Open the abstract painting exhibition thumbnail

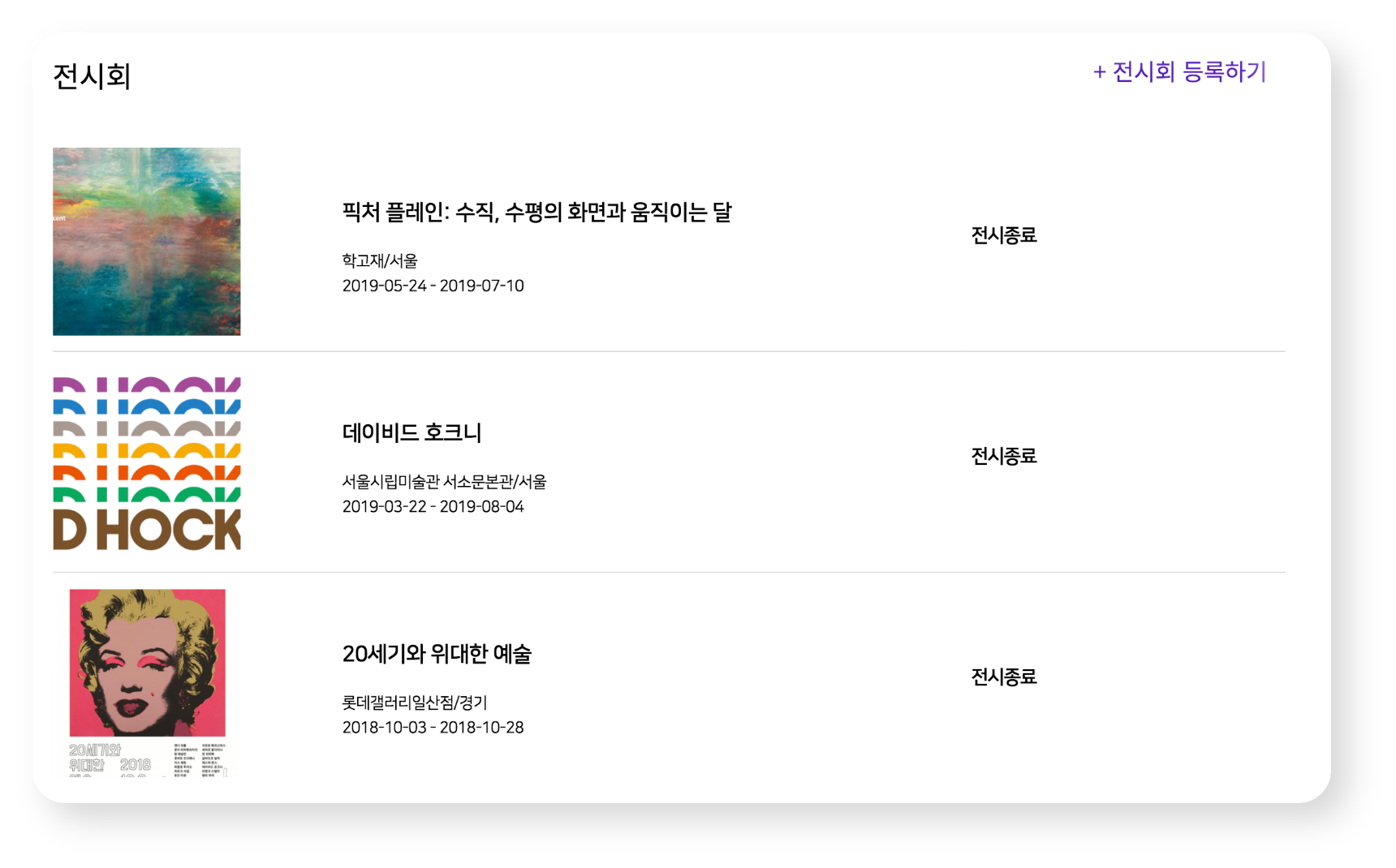146,241
